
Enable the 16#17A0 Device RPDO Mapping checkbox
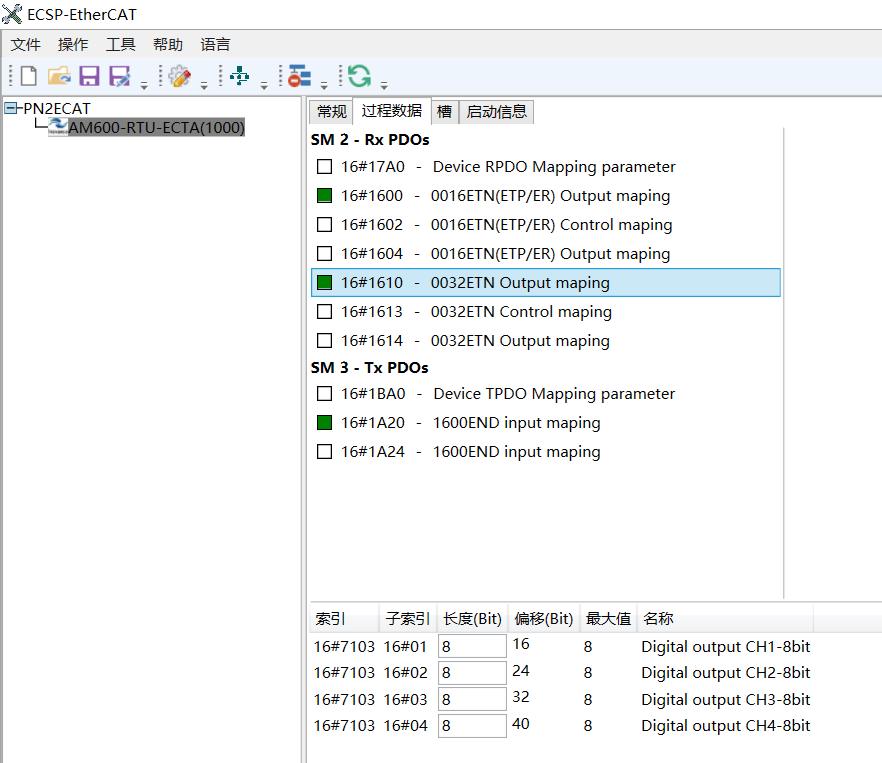pos(323,166)
